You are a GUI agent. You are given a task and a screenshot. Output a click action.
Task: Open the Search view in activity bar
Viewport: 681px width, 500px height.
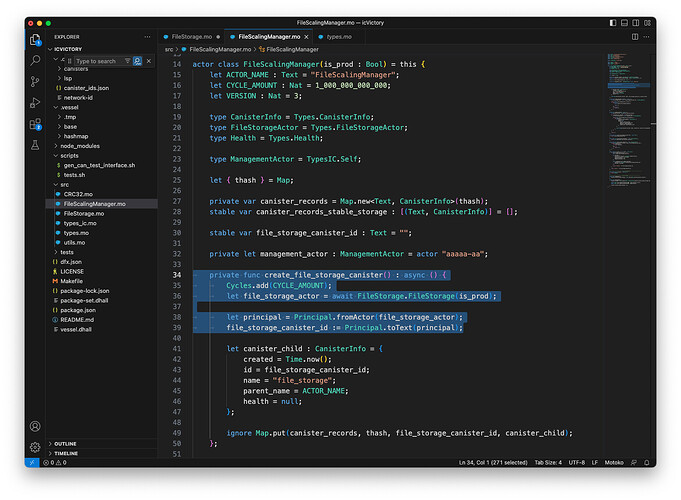(35, 60)
